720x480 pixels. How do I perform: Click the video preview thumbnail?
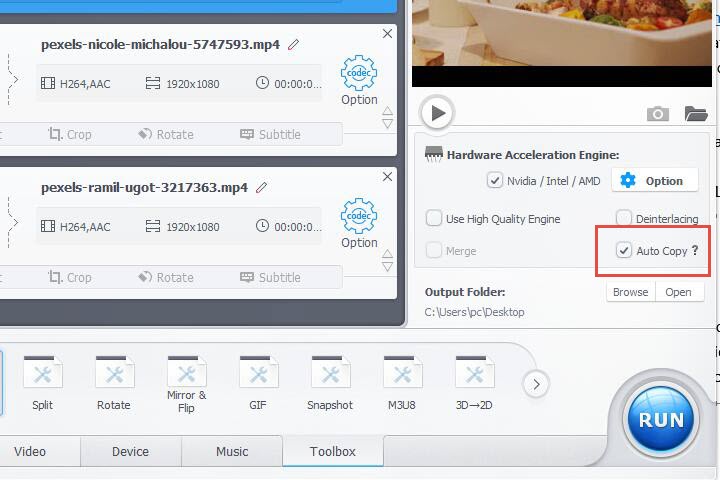(562, 43)
